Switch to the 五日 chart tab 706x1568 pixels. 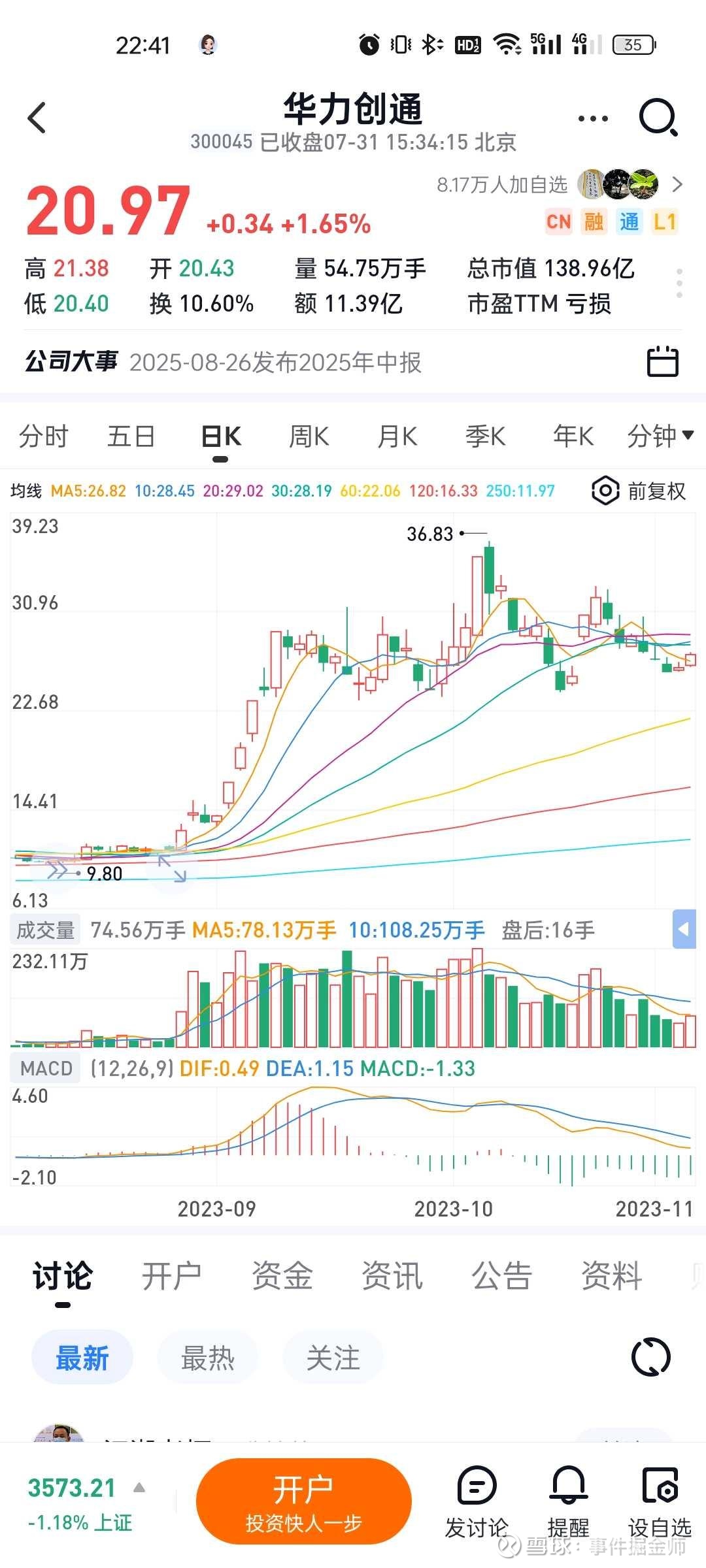coord(131,436)
